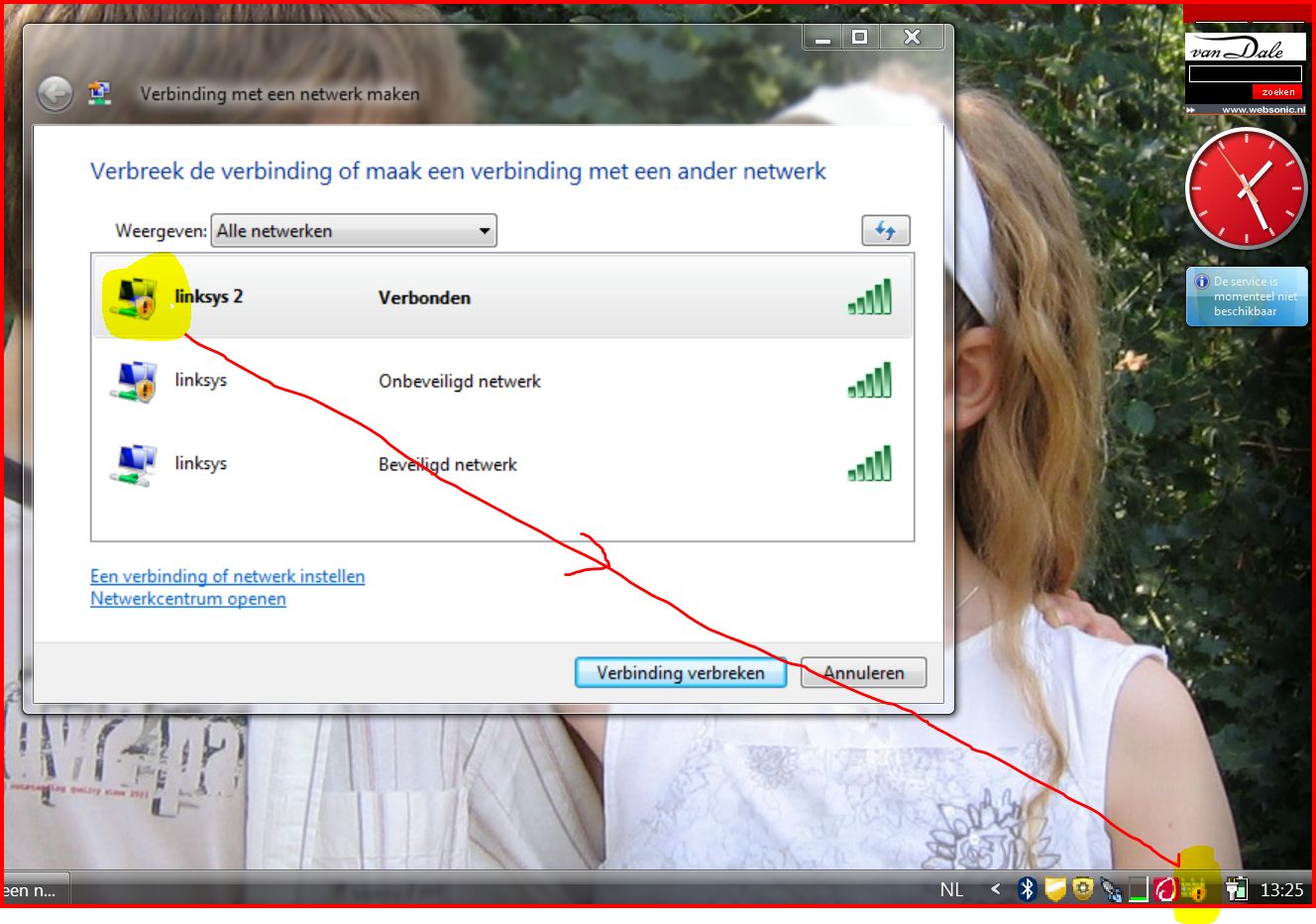
Task: Click the red 'zoeken' button
Action: [x=1278, y=91]
